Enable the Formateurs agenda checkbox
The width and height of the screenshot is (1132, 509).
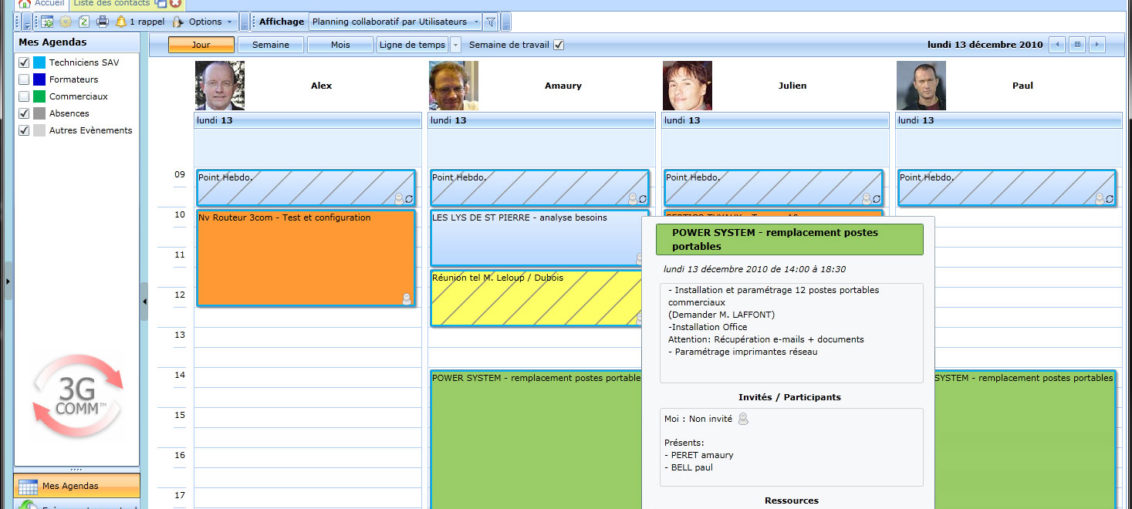24,79
